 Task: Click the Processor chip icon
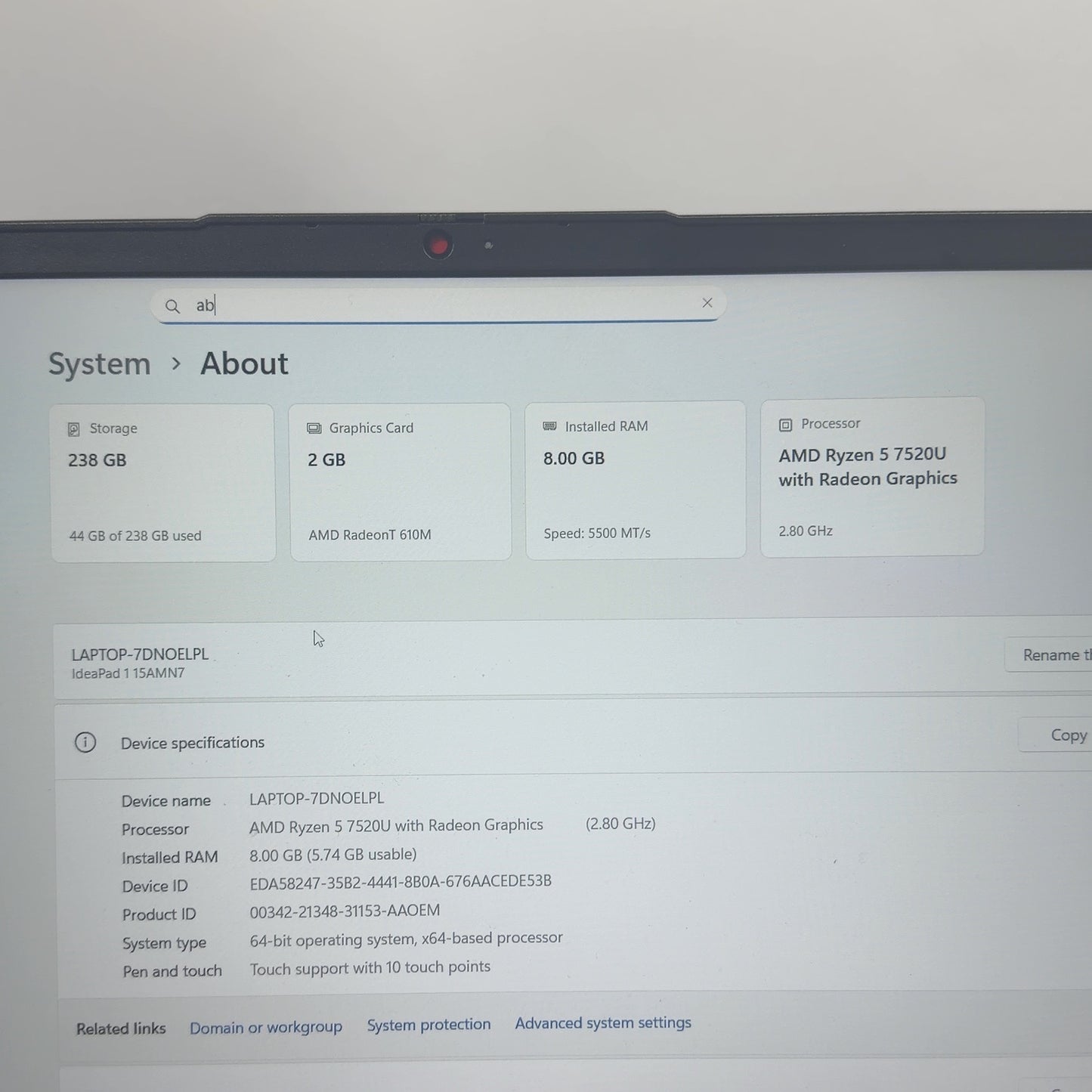(x=786, y=425)
